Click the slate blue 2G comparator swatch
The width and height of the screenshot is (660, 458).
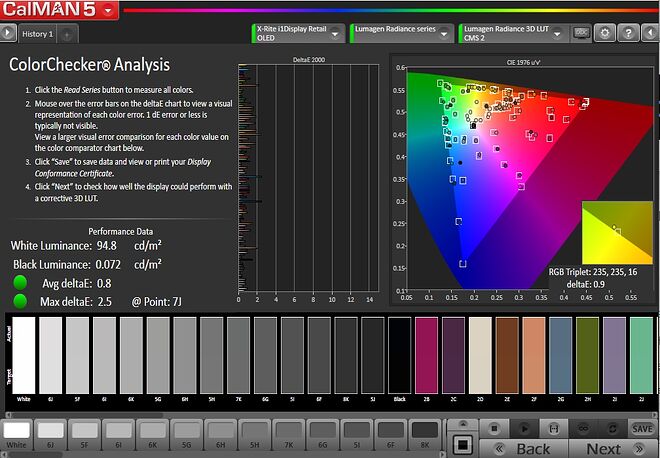[x=561, y=355]
